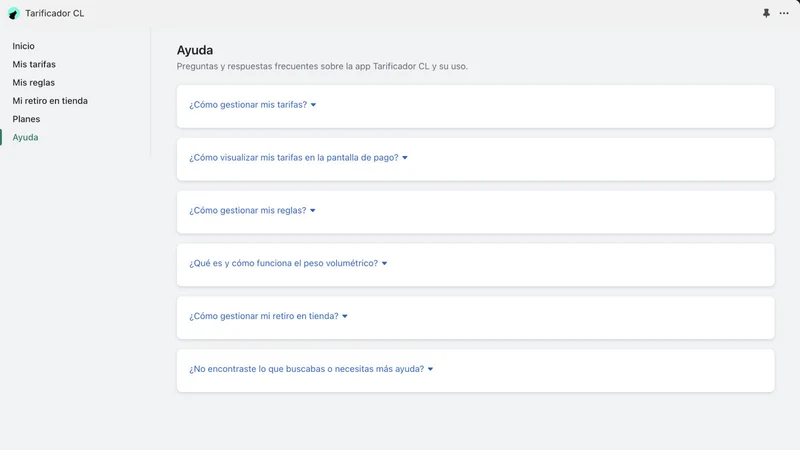The height and width of the screenshot is (450, 800).
Task: Expand caret next to gestionar mis reglas
Action: tap(313, 211)
